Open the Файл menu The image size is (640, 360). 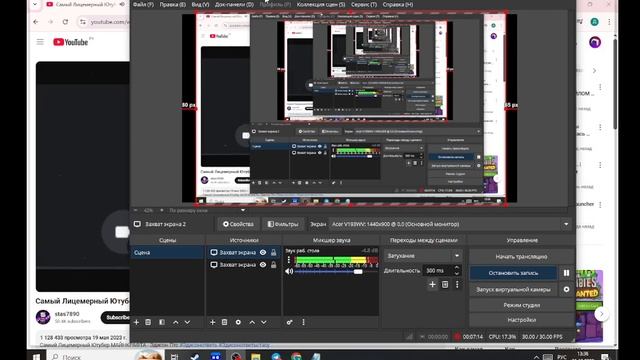pyautogui.click(x=143, y=4)
